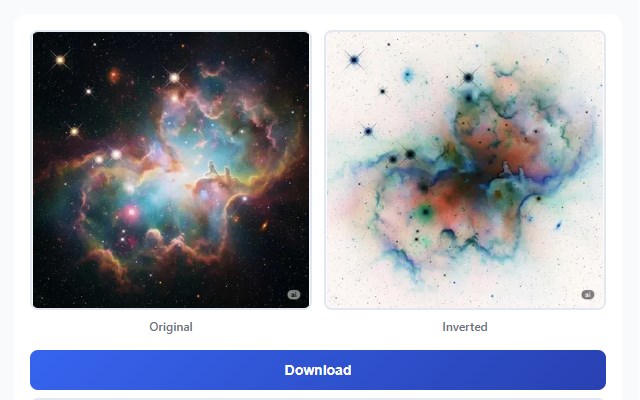Click the small blue galaxy streak in Inverted image

558,225
